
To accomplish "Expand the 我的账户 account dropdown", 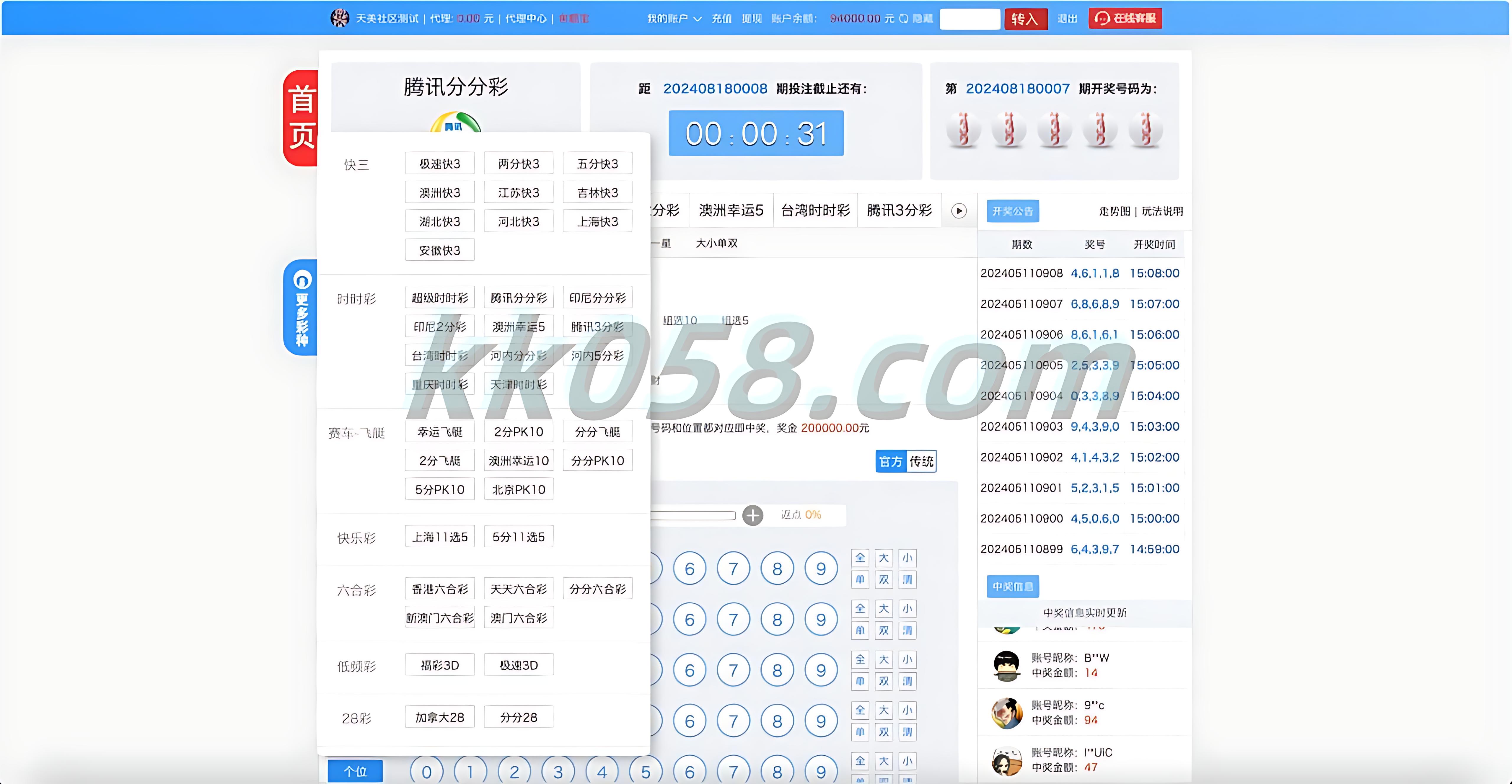I will click(x=674, y=18).
